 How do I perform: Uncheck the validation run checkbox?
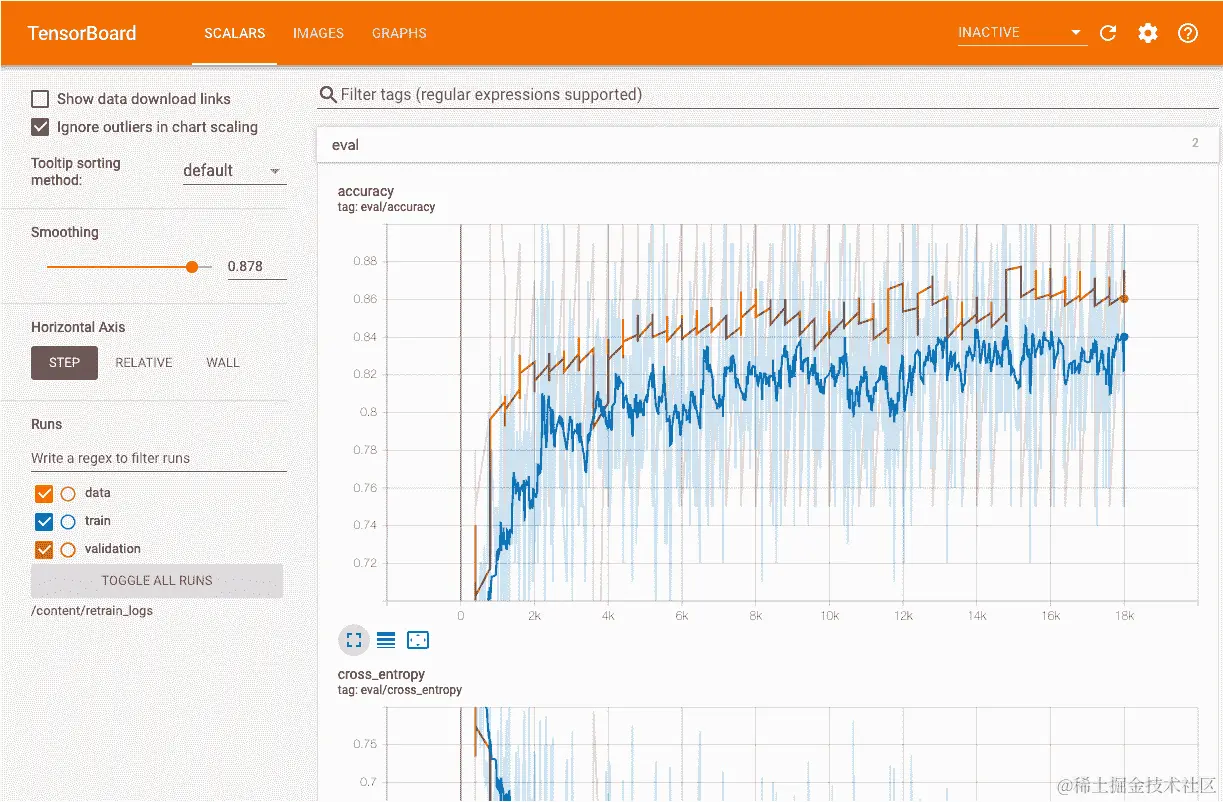[x=44, y=549]
